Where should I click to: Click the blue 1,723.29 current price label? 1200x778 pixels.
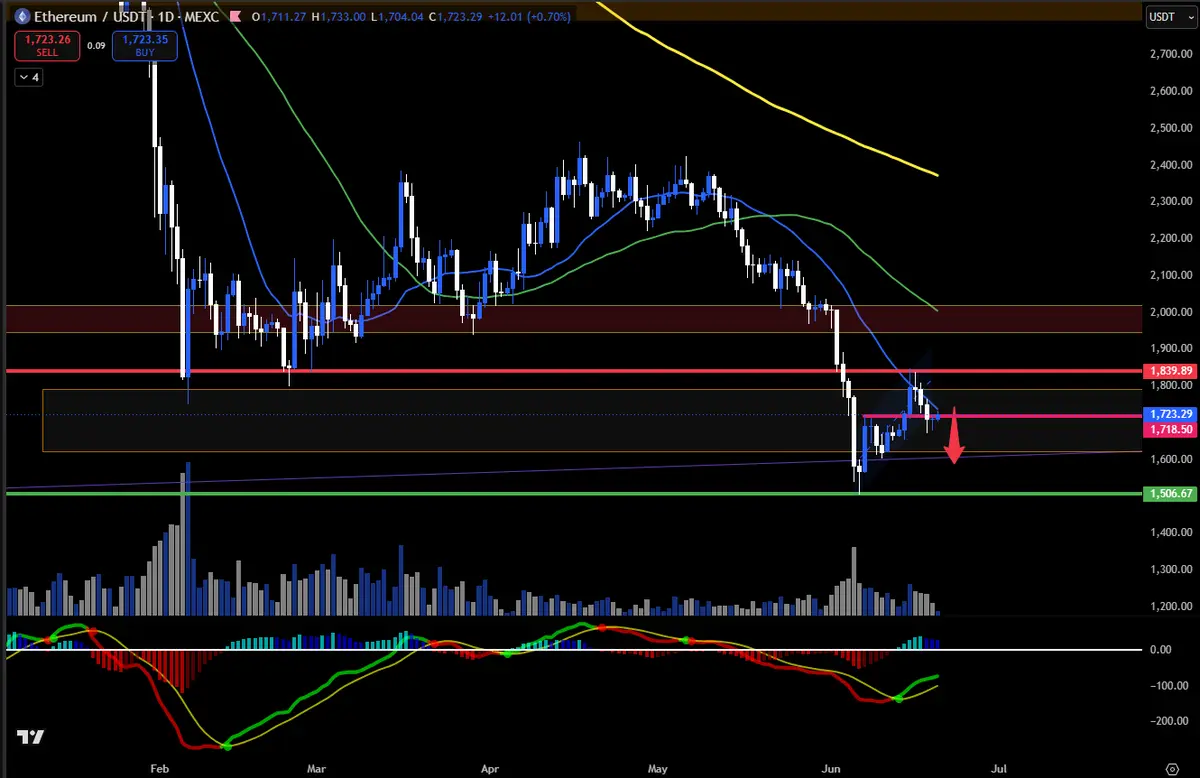coord(1171,414)
